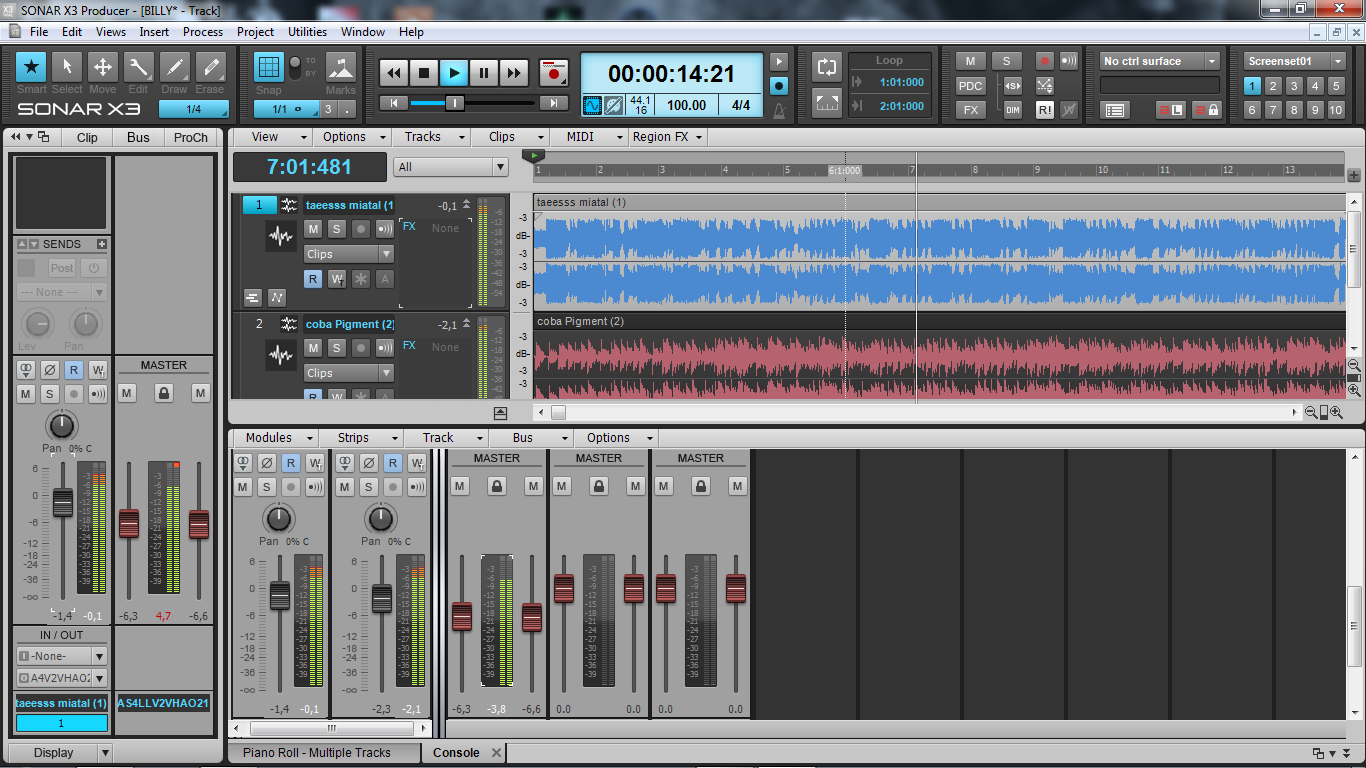Open the Process menu

point(203,32)
